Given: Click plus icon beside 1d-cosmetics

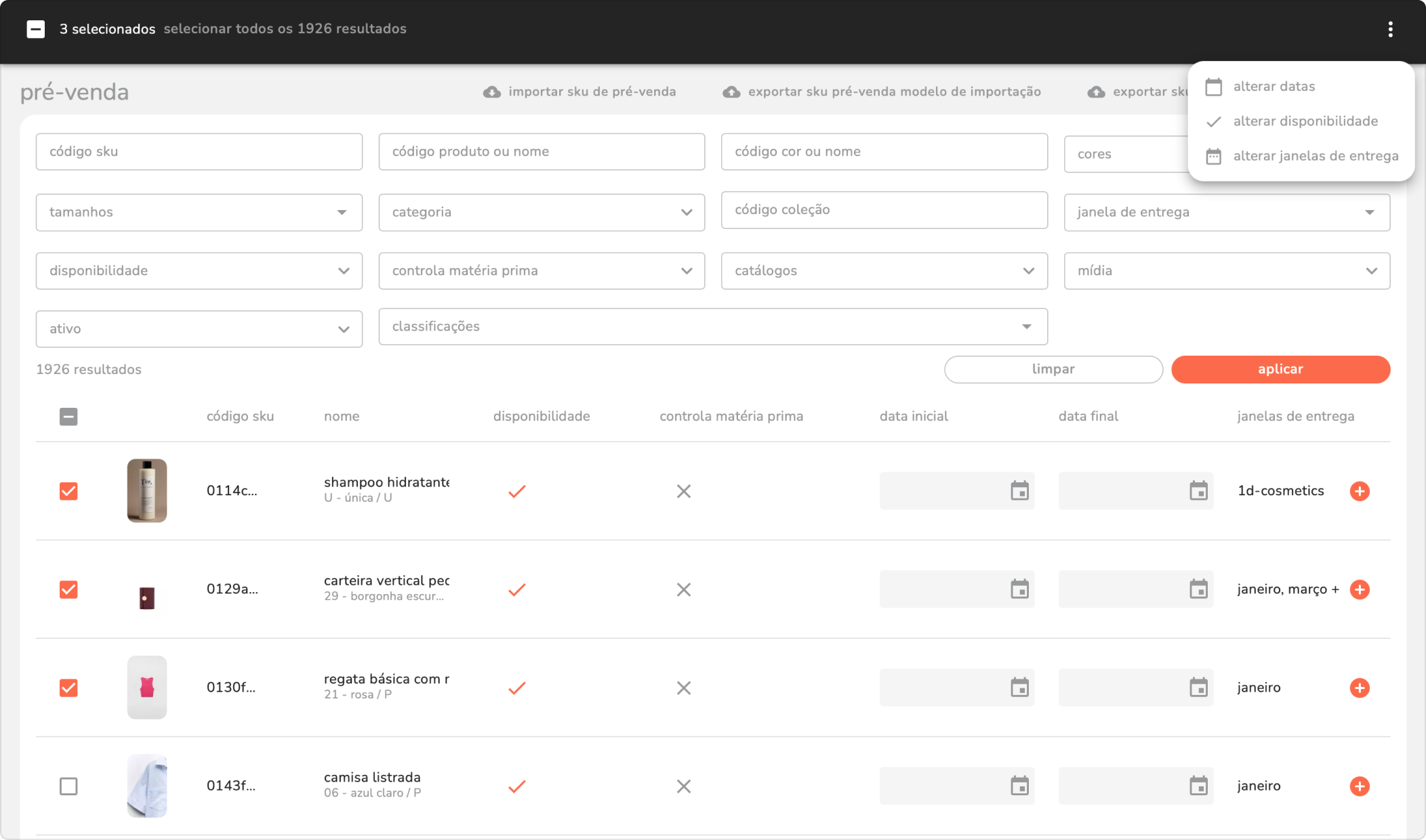Looking at the screenshot, I should tap(1360, 491).
